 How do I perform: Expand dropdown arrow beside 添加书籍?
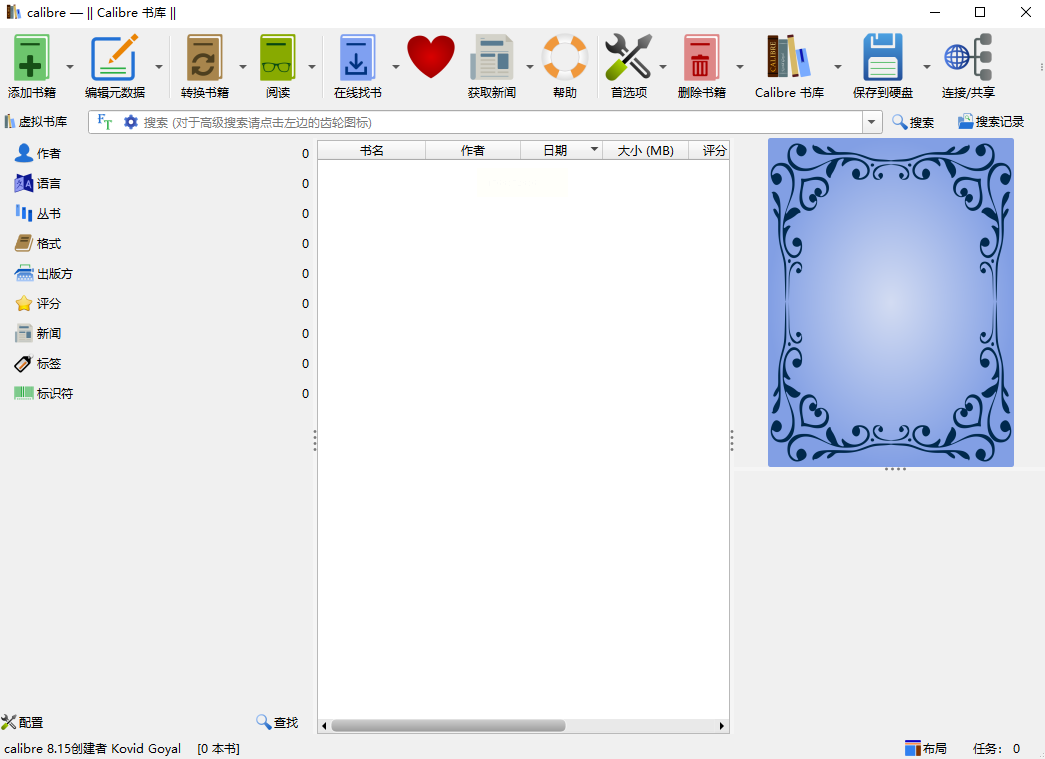tap(70, 67)
